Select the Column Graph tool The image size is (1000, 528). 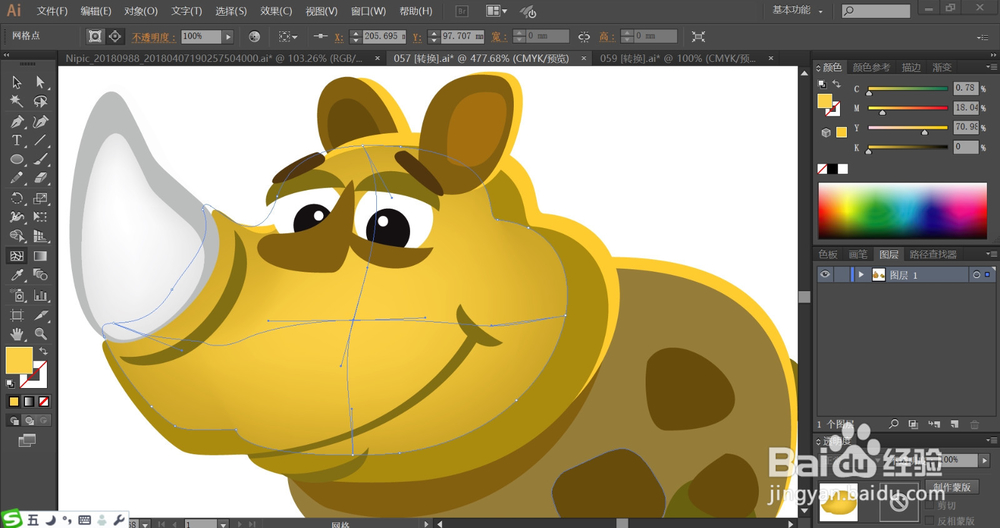tap(41, 295)
